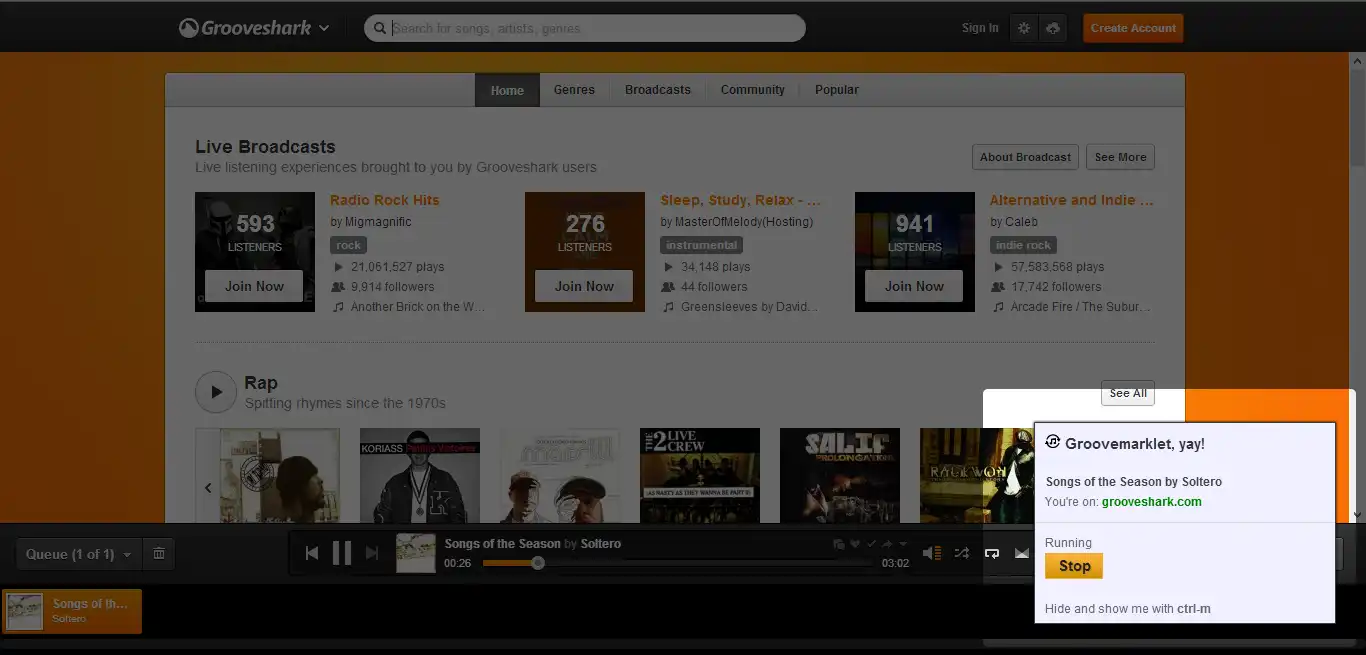Skip to next track
Viewport: 1366px width, 655px height.
[x=372, y=553]
